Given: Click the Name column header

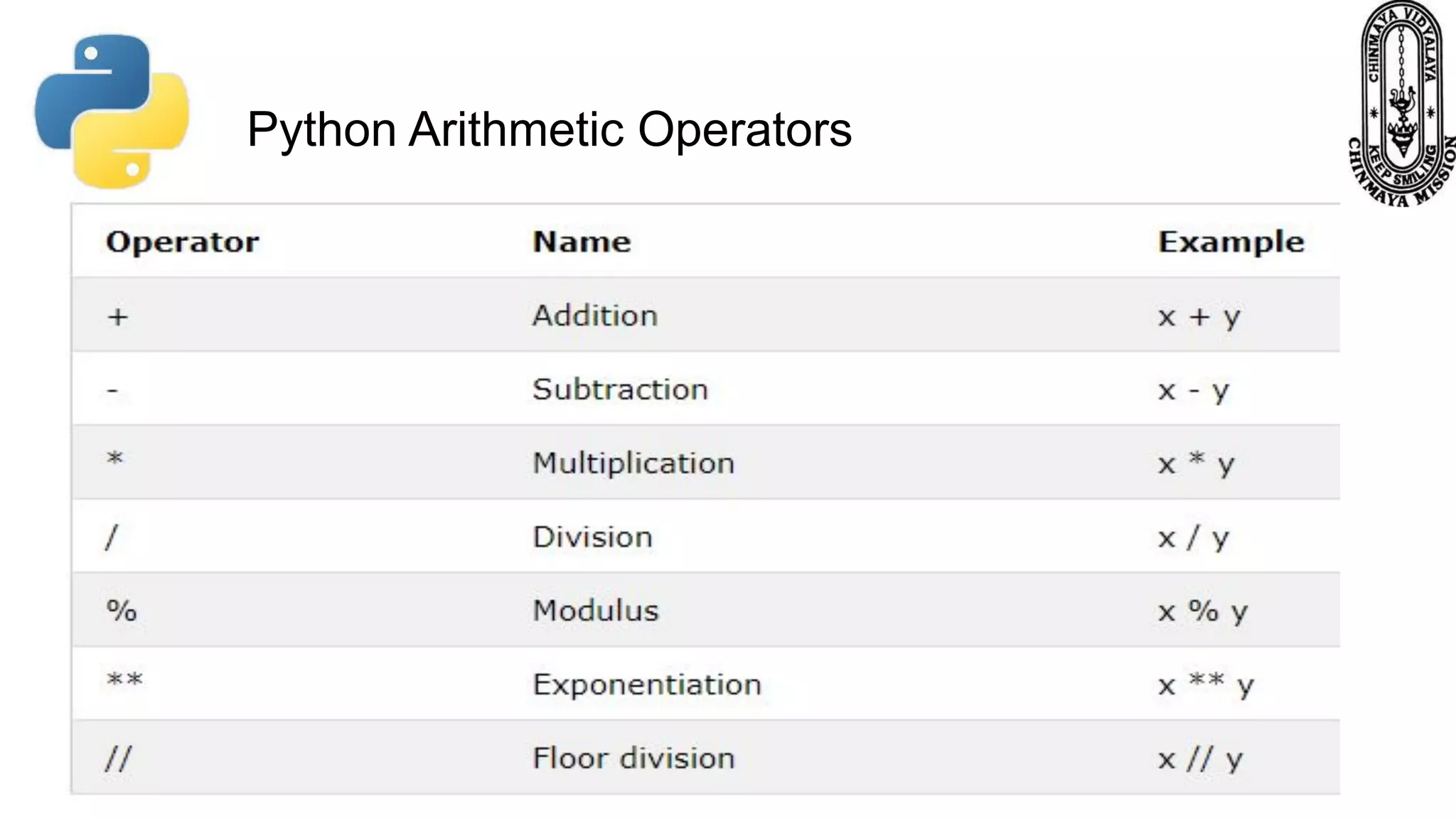Looking at the screenshot, I should [x=582, y=242].
